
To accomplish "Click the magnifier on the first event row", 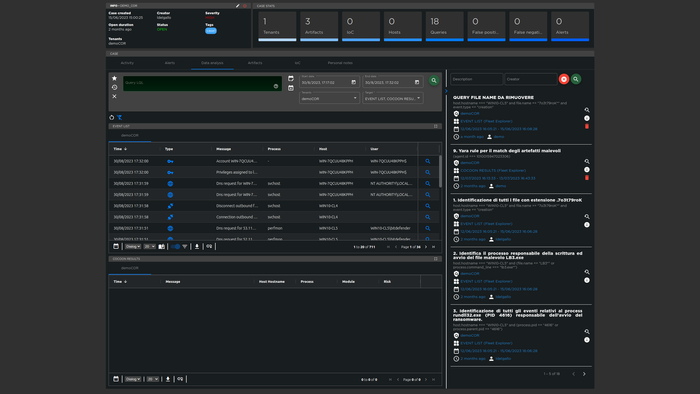I will pyautogui.click(x=428, y=161).
